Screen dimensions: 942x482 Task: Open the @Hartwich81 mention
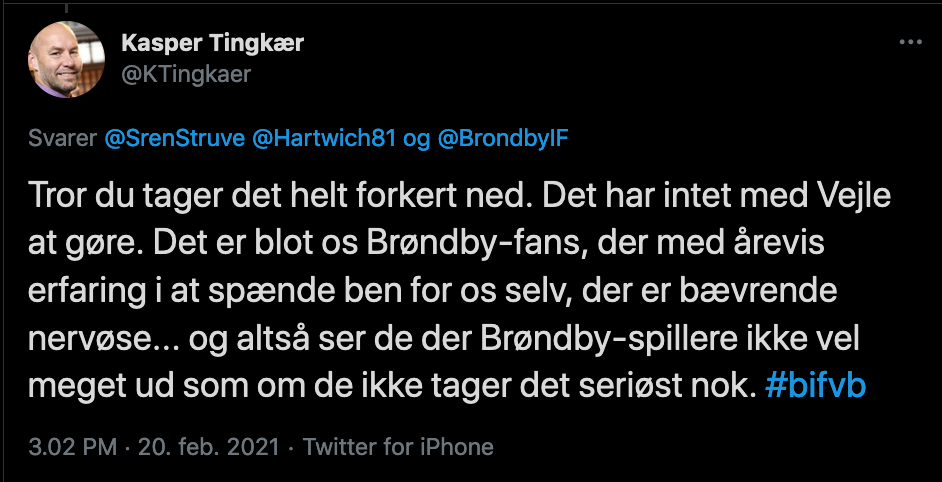click(324, 139)
